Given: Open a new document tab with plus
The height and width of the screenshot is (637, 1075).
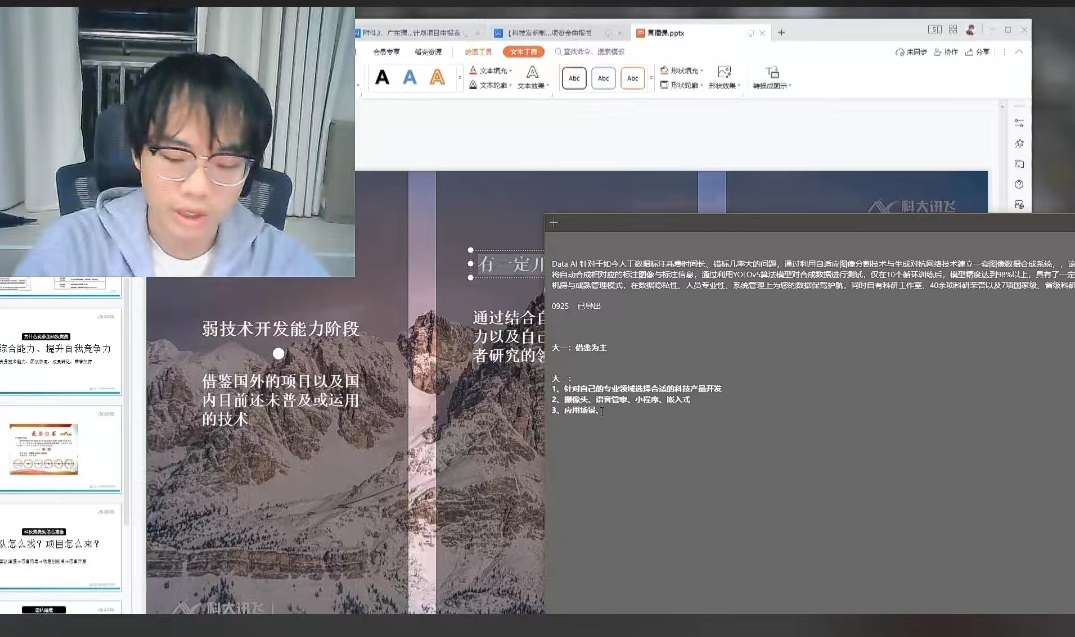Looking at the screenshot, I should [x=781, y=32].
